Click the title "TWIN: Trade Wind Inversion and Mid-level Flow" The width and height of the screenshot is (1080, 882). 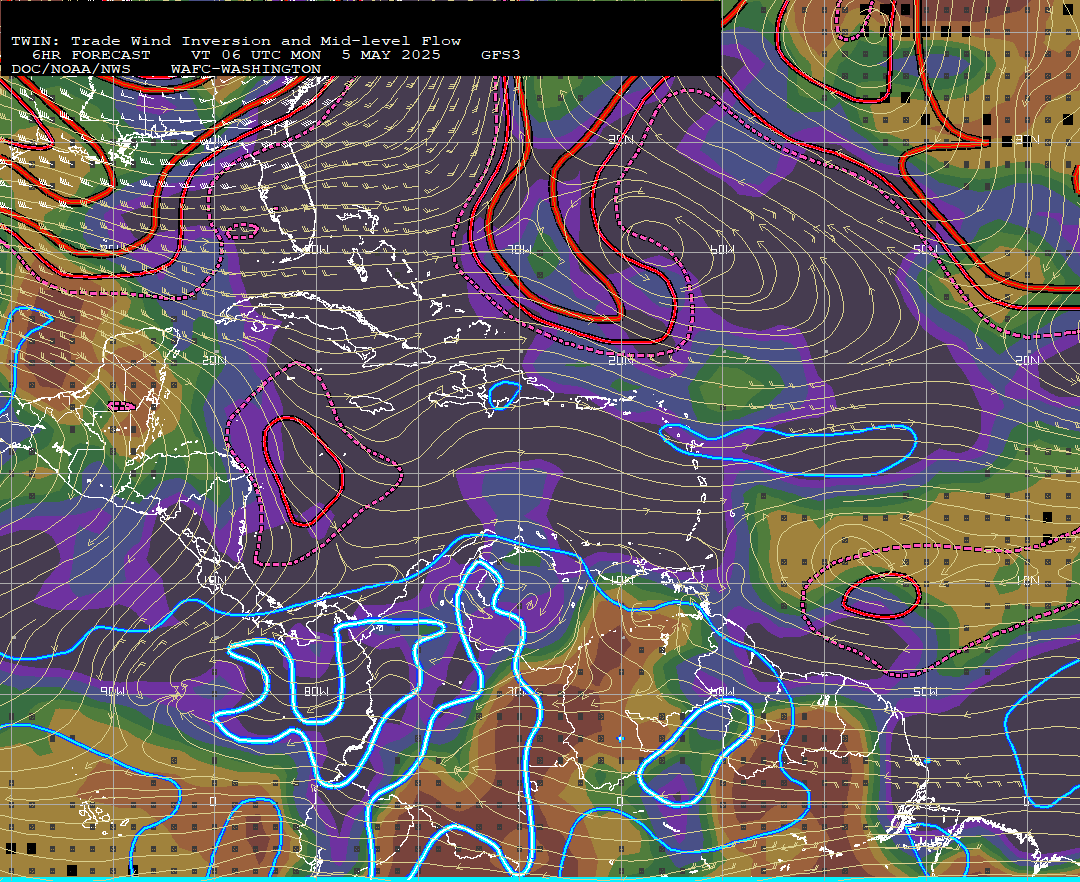[x=236, y=41]
